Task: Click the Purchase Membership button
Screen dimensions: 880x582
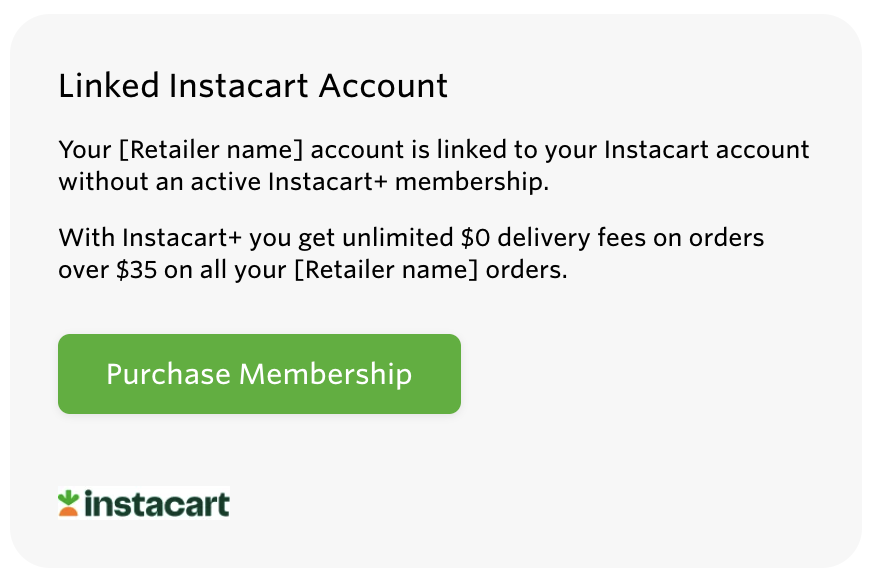Action: pyautogui.click(x=259, y=374)
